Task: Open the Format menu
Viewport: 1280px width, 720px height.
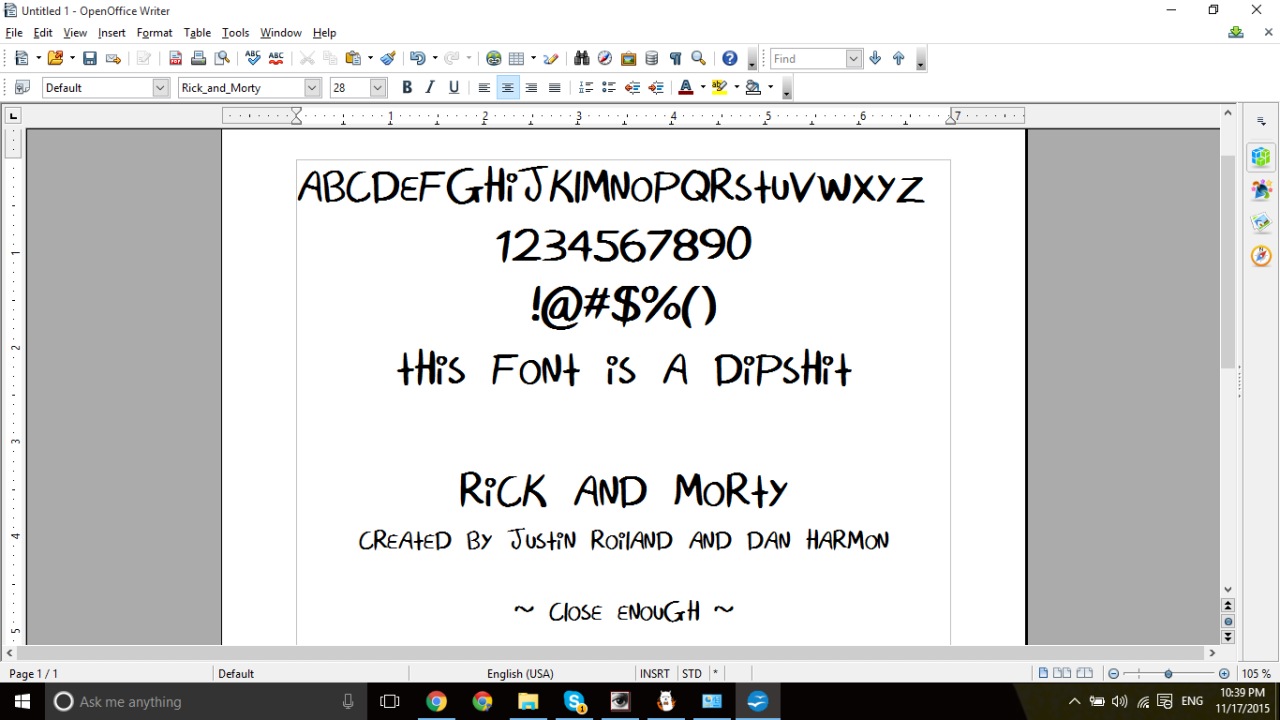Action: pos(155,33)
